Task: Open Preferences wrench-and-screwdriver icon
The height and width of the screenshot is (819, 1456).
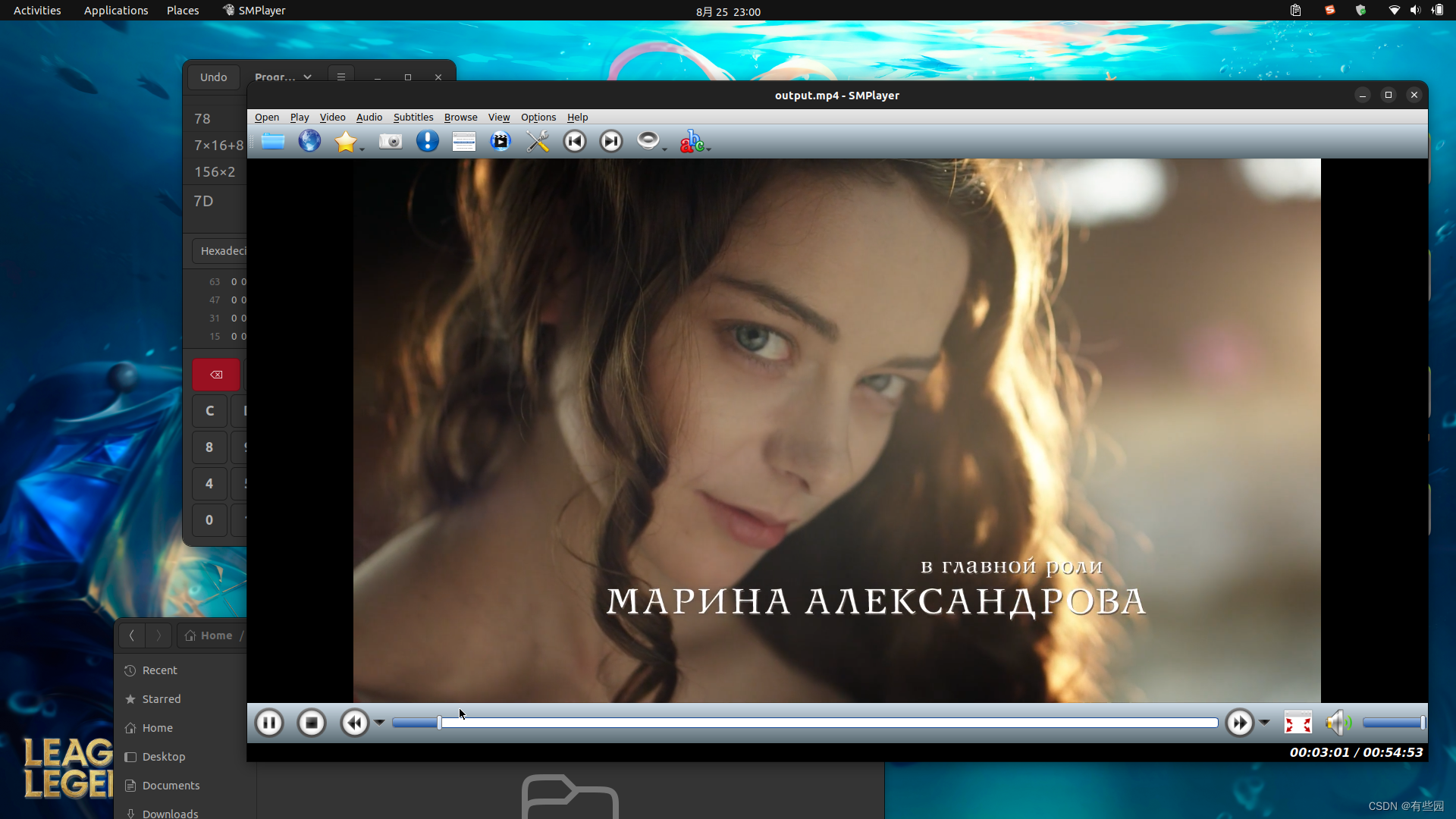Action: point(538,141)
